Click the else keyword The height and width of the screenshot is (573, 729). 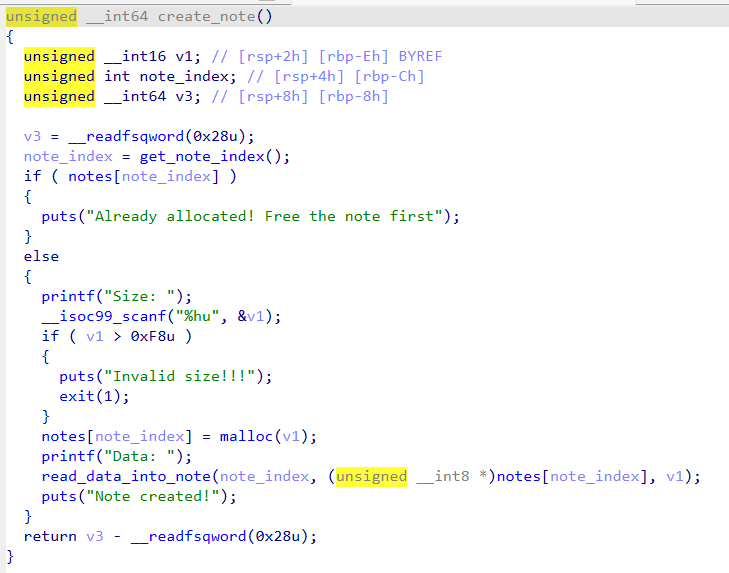[x=41, y=256]
